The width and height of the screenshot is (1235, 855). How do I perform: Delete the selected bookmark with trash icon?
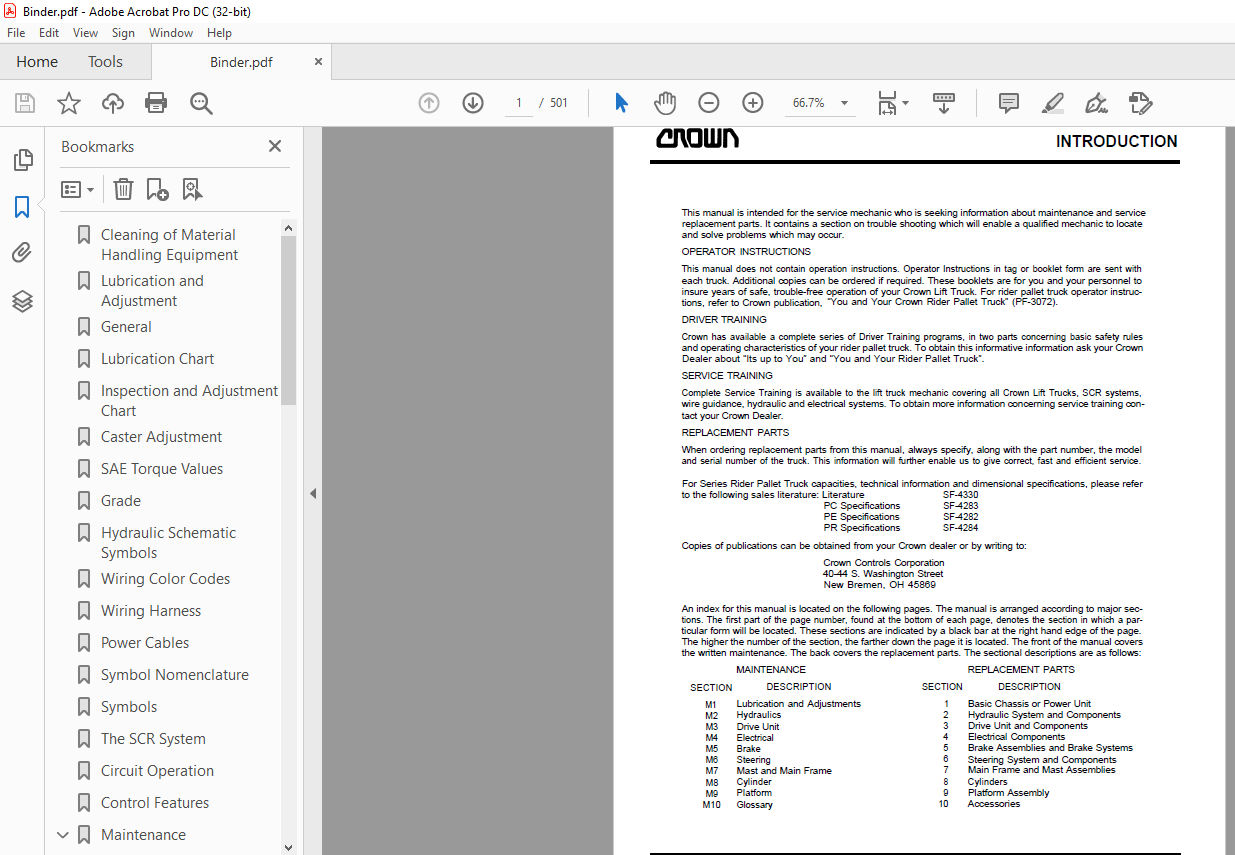tap(123, 189)
